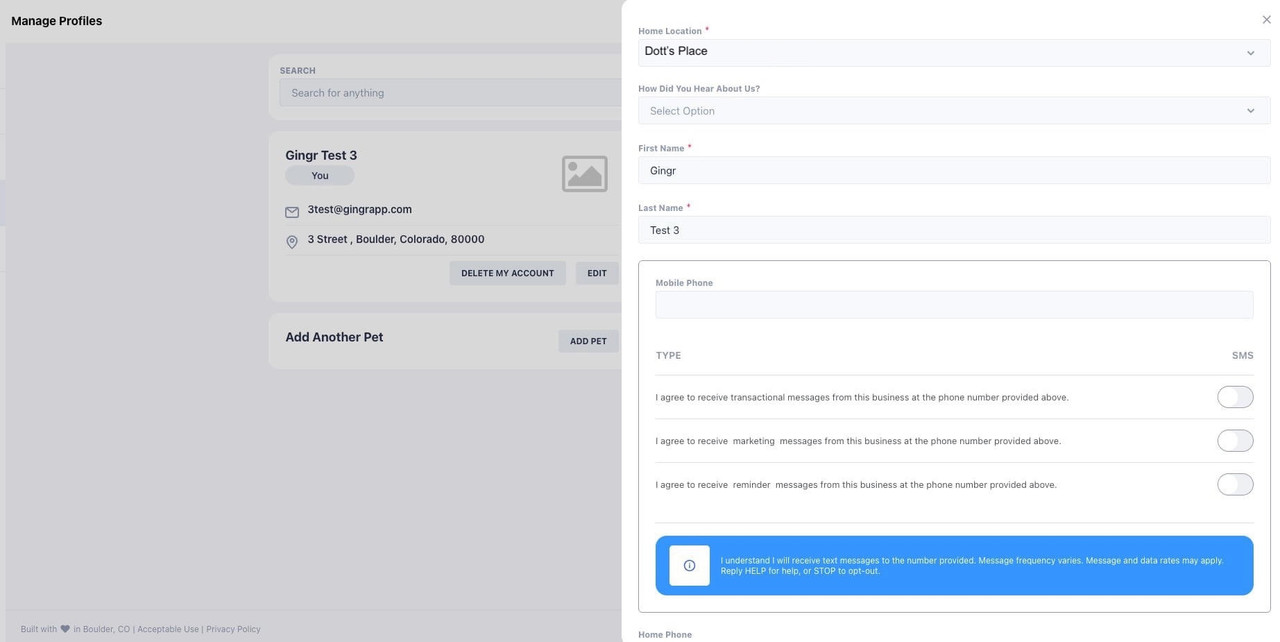Open the Privacy Policy link
The image size is (1280, 642).
233,629
